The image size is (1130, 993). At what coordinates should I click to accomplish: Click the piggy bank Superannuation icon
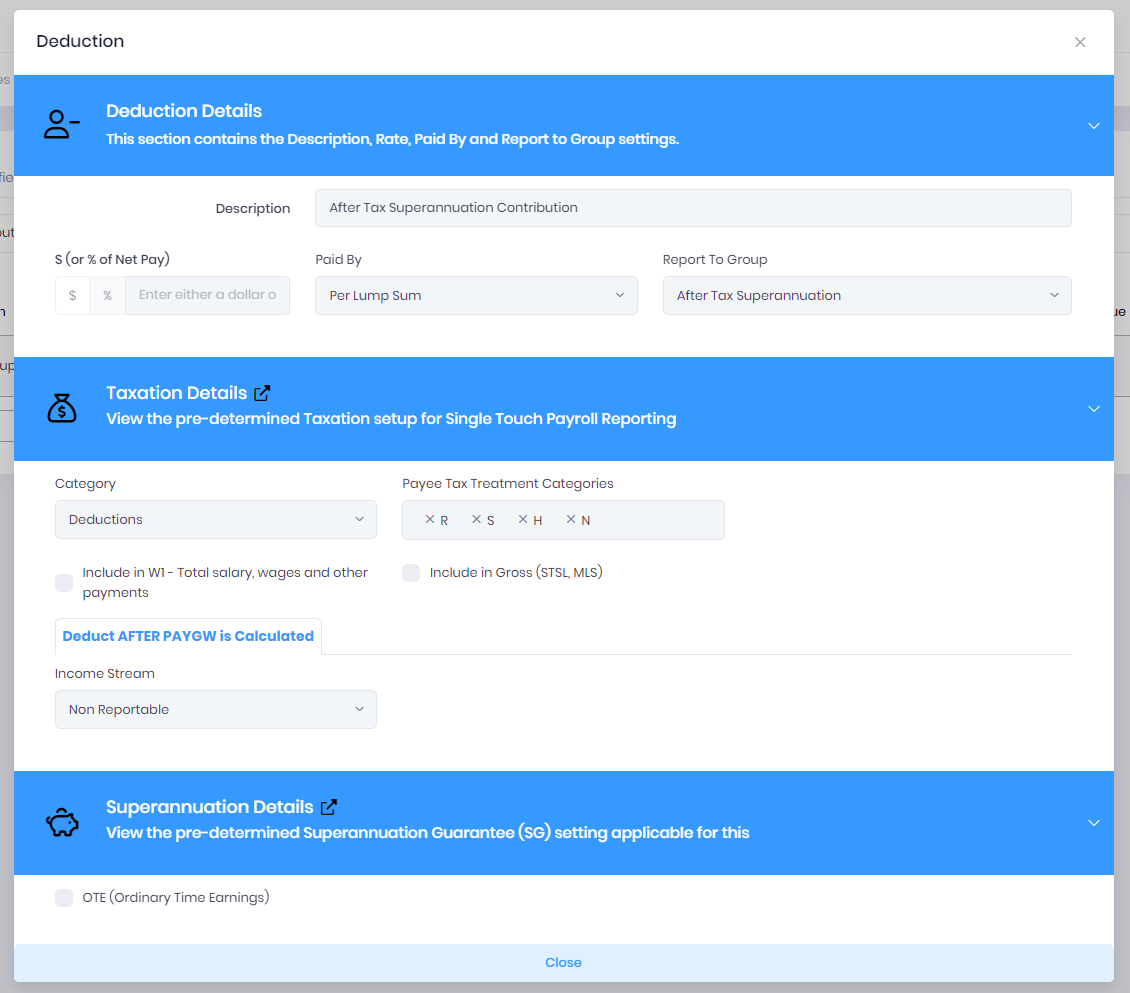[x=62, y=822]
